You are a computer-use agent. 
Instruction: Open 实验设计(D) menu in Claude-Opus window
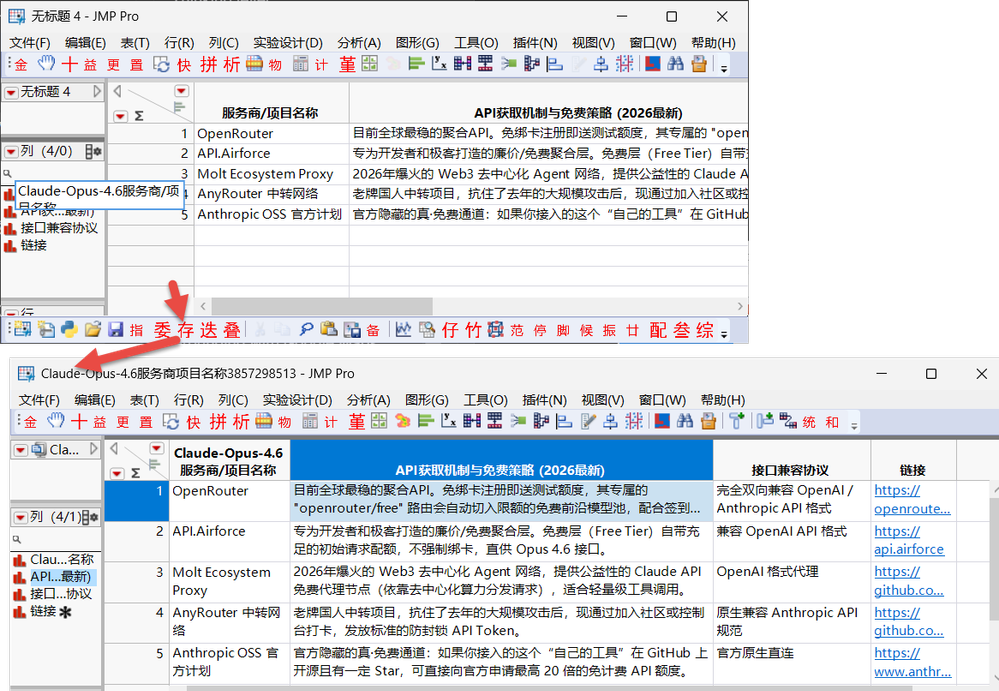(298, 400)
